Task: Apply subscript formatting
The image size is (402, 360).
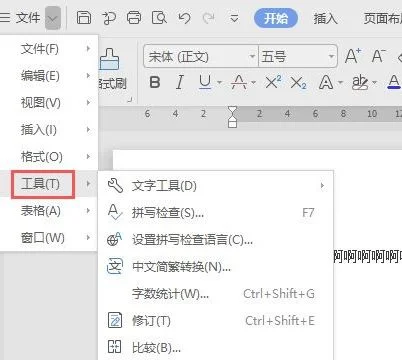Action: pos(298,82)
